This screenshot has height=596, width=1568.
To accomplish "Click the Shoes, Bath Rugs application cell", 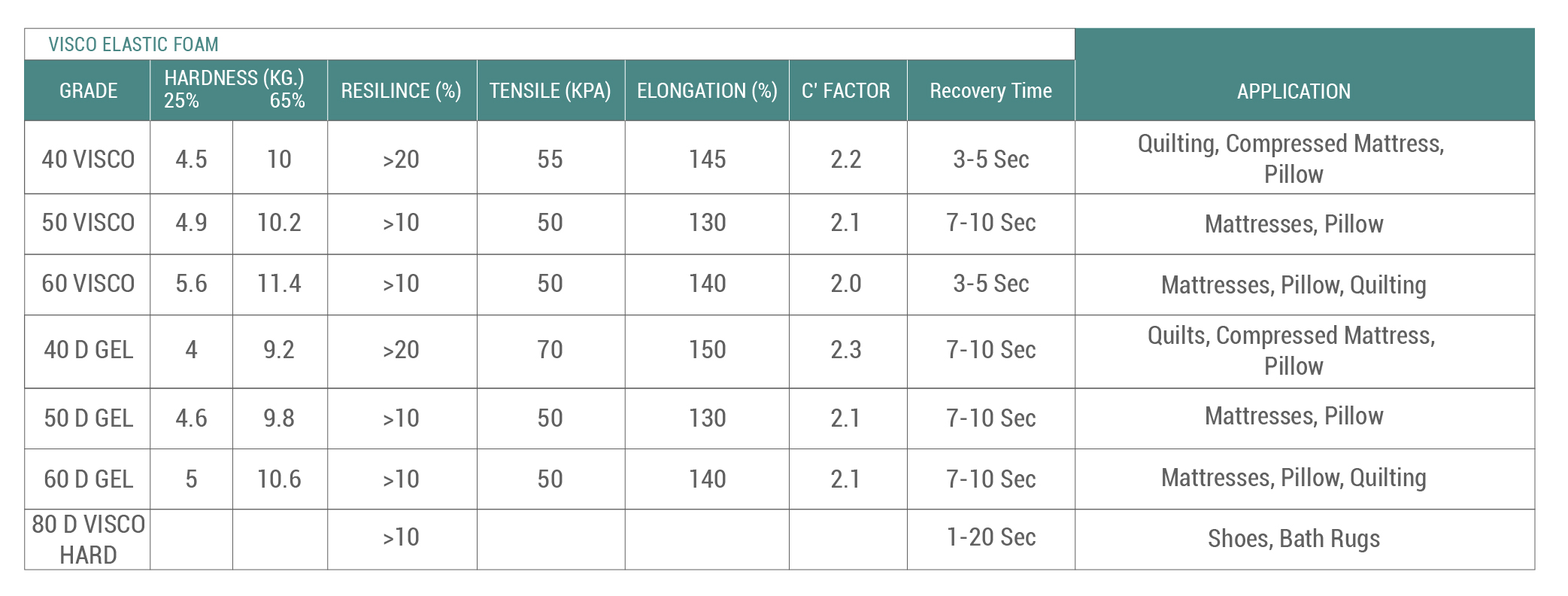I will 1294,539.
